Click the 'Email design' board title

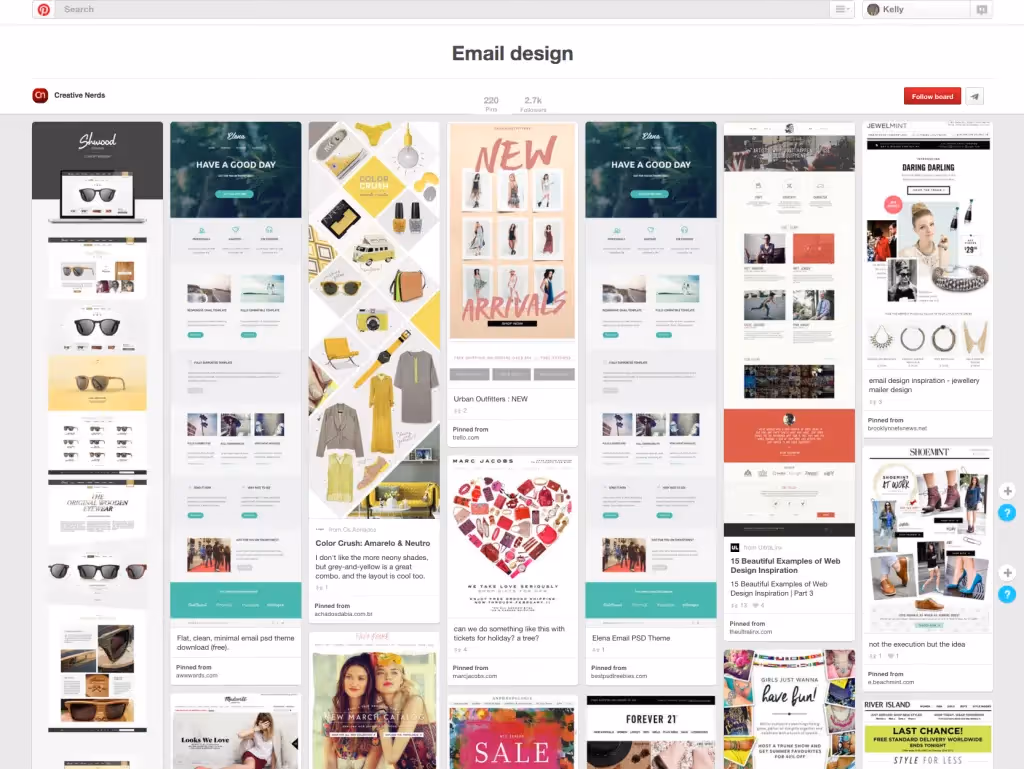pyautogui.click(x=512, y=53)
